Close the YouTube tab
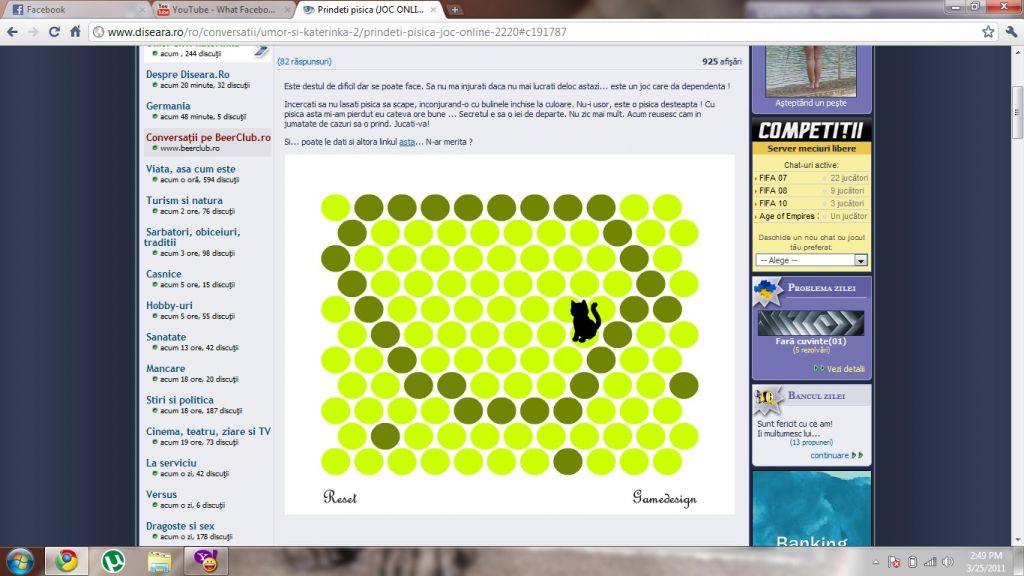The image size is (1024, 576). pos(287,10)
